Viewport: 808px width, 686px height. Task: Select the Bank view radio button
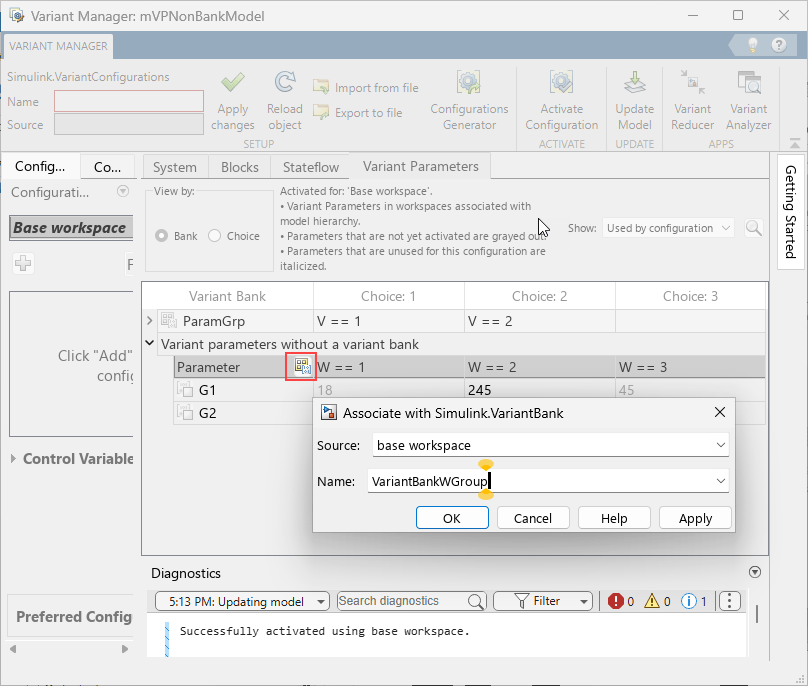[161, 236]
